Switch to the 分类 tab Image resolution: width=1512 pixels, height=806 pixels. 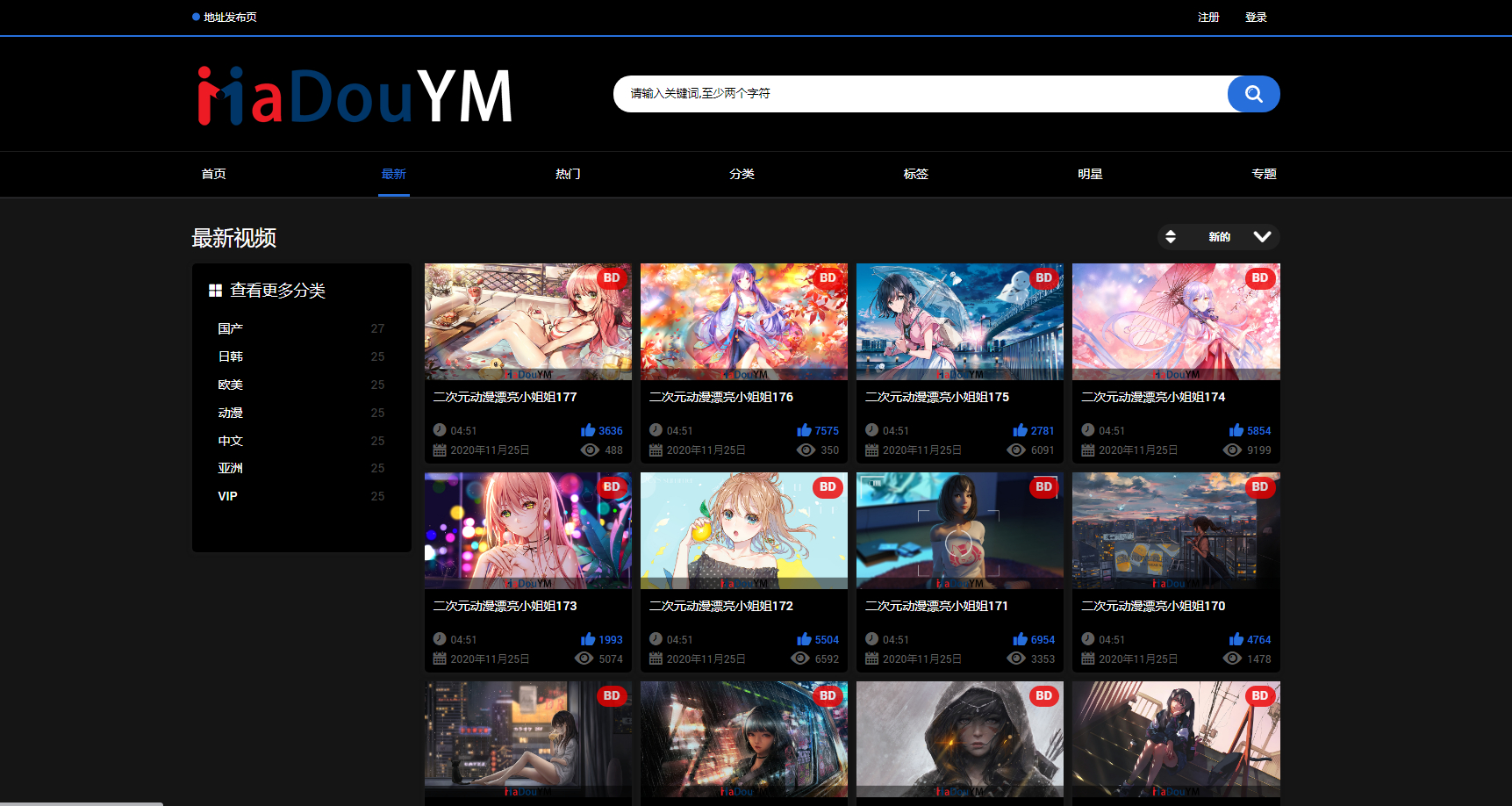742,174
